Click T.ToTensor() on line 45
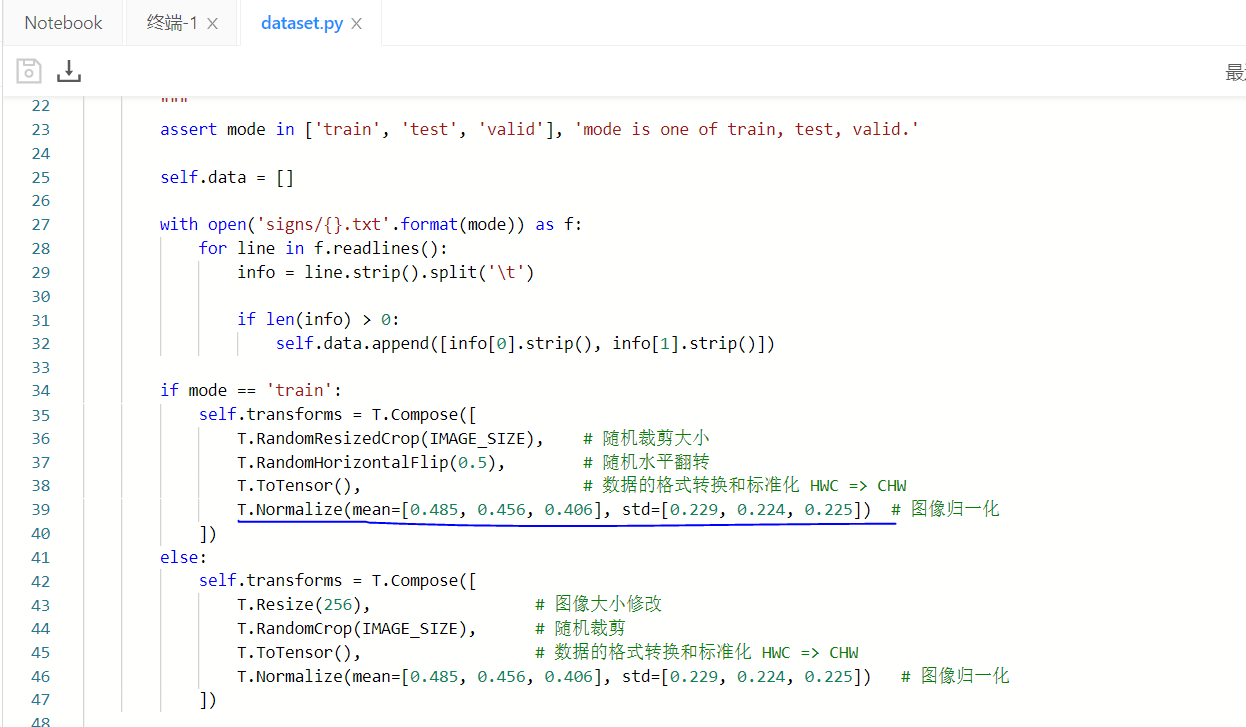Screen dimensions: 1246x727 pyautogui.click(x=299, y=652)
